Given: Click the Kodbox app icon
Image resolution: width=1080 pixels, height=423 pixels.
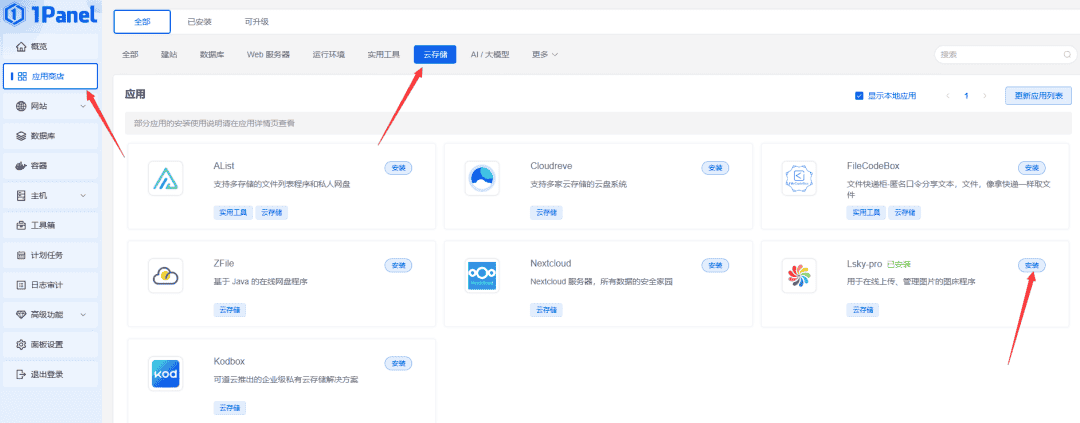Looking at the screenshot, I should point(166,373).
